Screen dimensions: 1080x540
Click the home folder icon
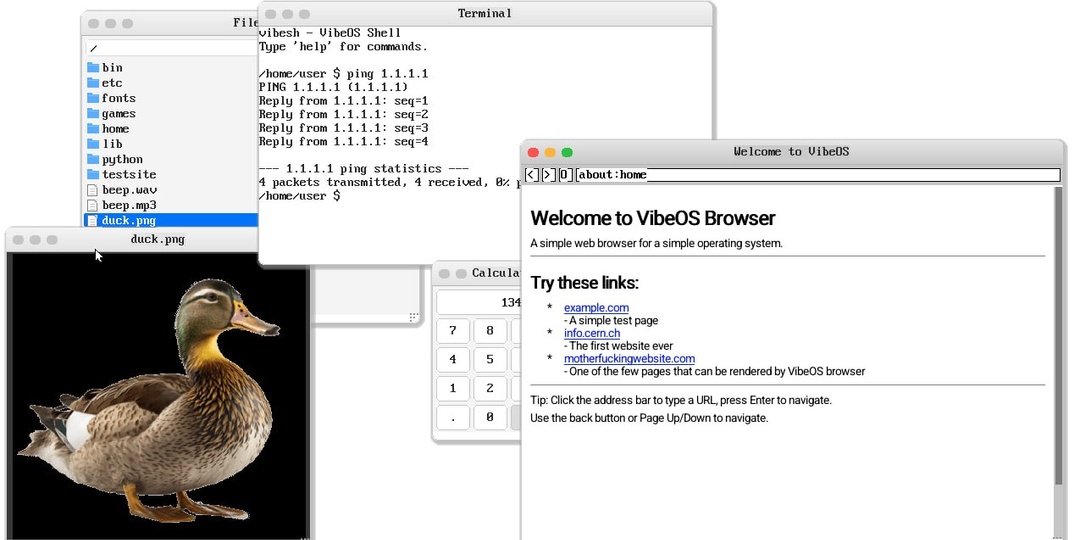93,128
